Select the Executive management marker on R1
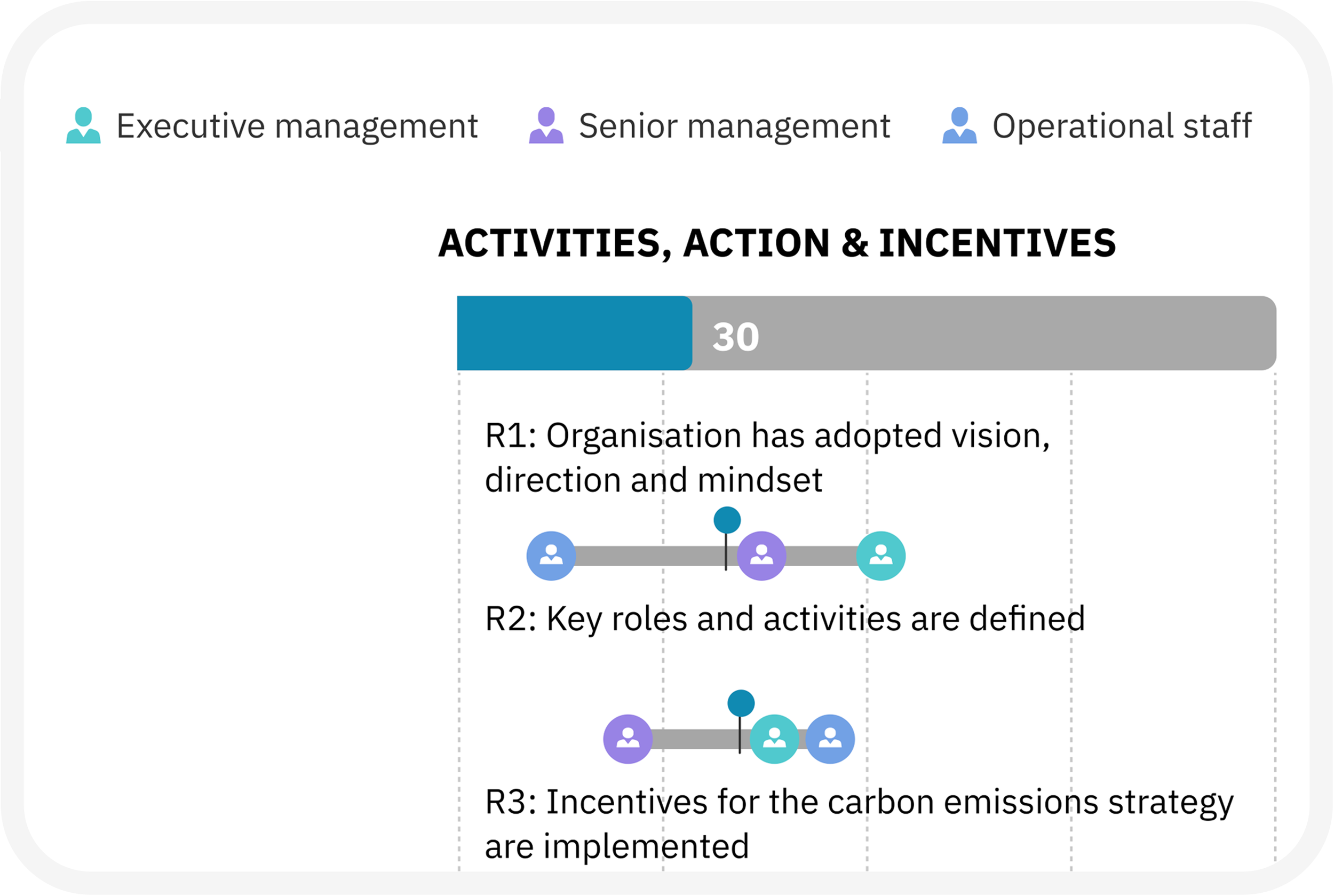Screen dimensions: 1334x896 [x=881, y=556]
